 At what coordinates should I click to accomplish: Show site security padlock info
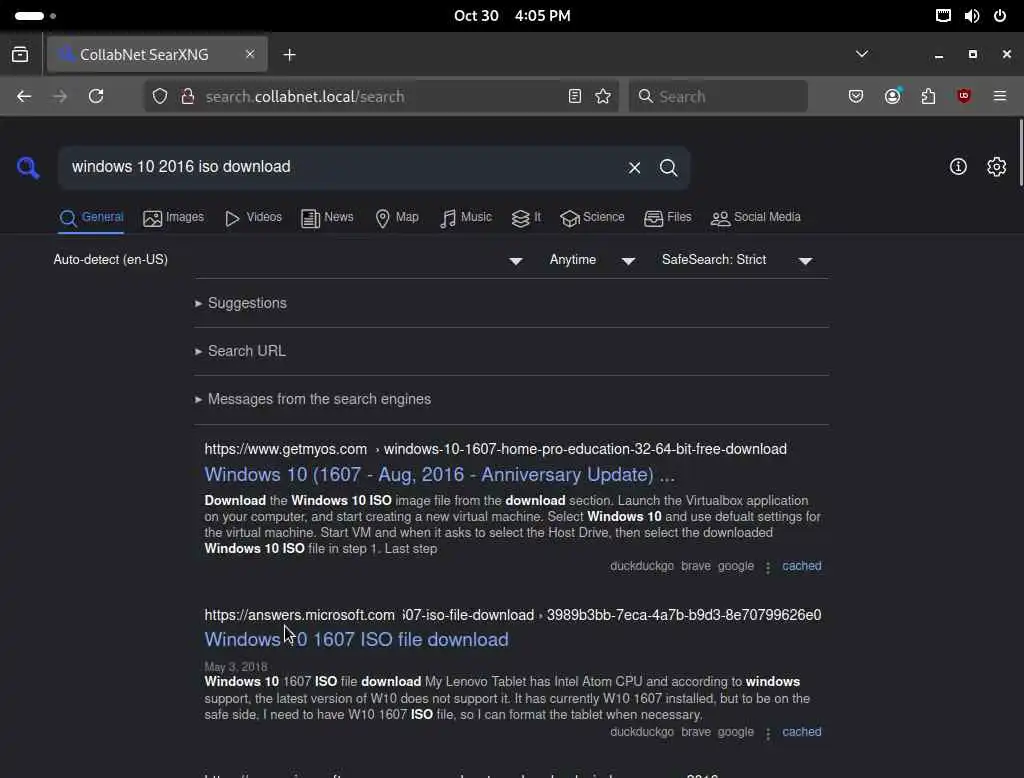pyautogui.click(x=187, y=96)
